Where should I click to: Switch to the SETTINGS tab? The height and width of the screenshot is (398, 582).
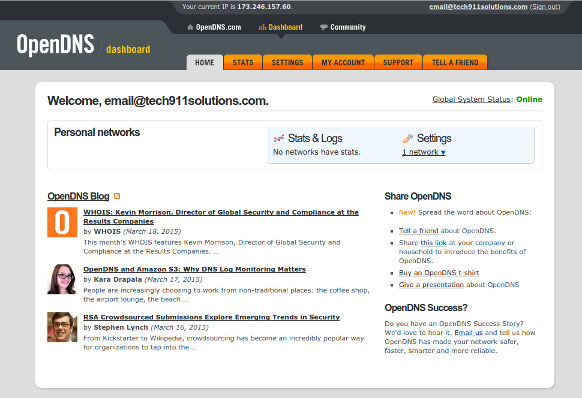click(287, 62)
